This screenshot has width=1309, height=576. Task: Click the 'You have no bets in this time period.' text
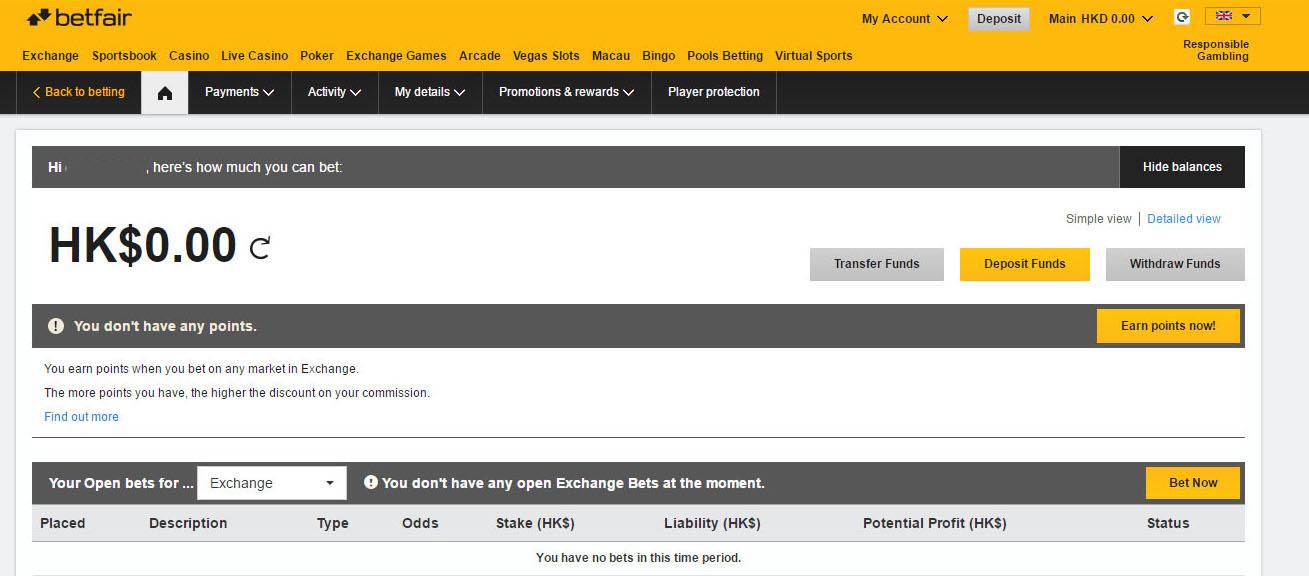tap(639, 558)
